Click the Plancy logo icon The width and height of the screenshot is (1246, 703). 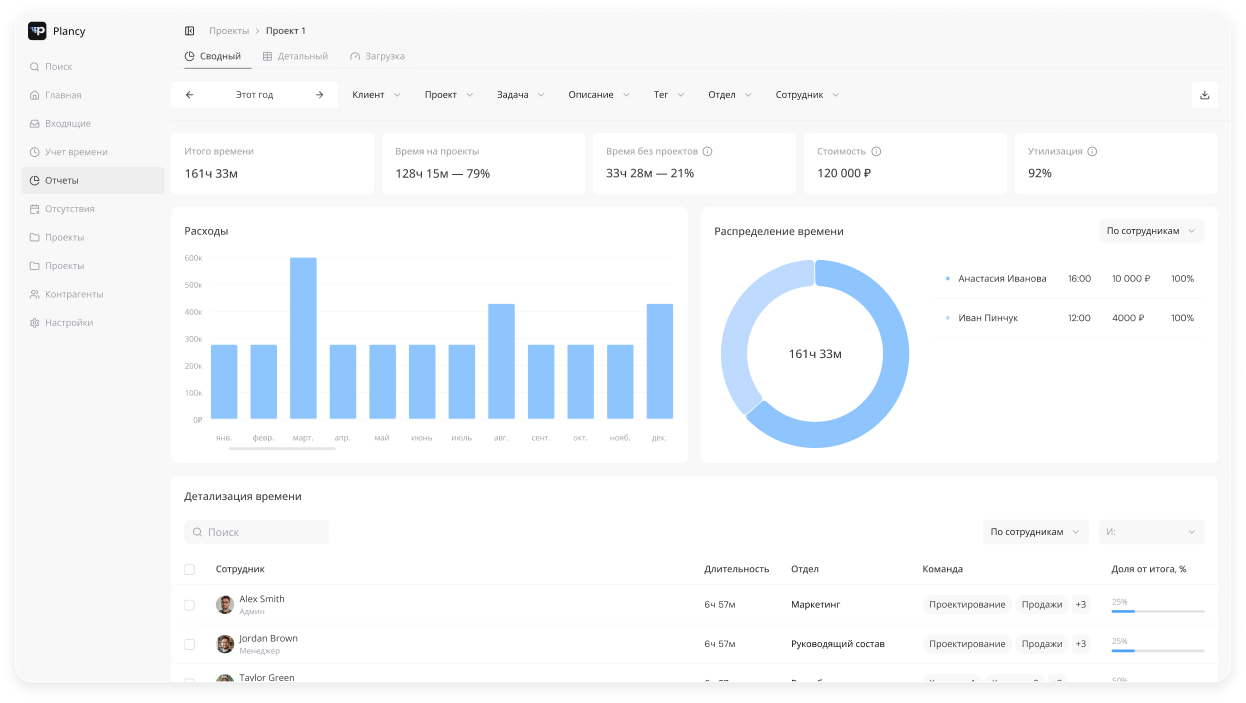[x=37, y=31]
